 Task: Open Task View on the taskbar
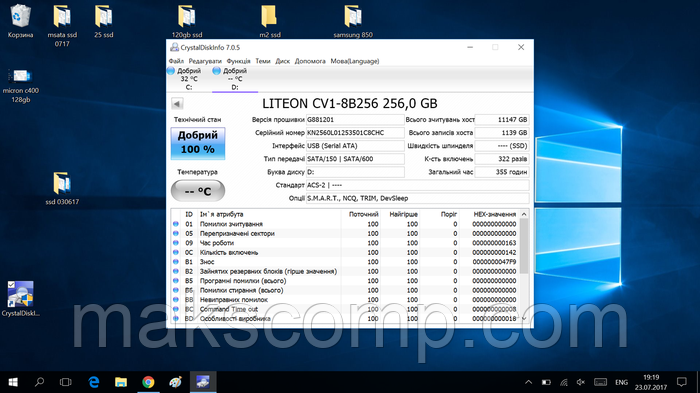tap(66, 382)
